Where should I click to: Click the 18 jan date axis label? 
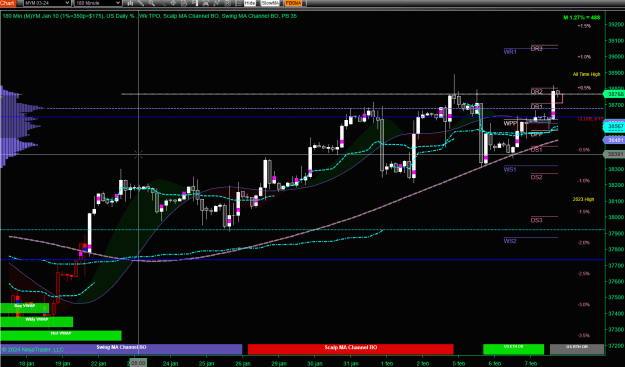(x=26, y=363)
